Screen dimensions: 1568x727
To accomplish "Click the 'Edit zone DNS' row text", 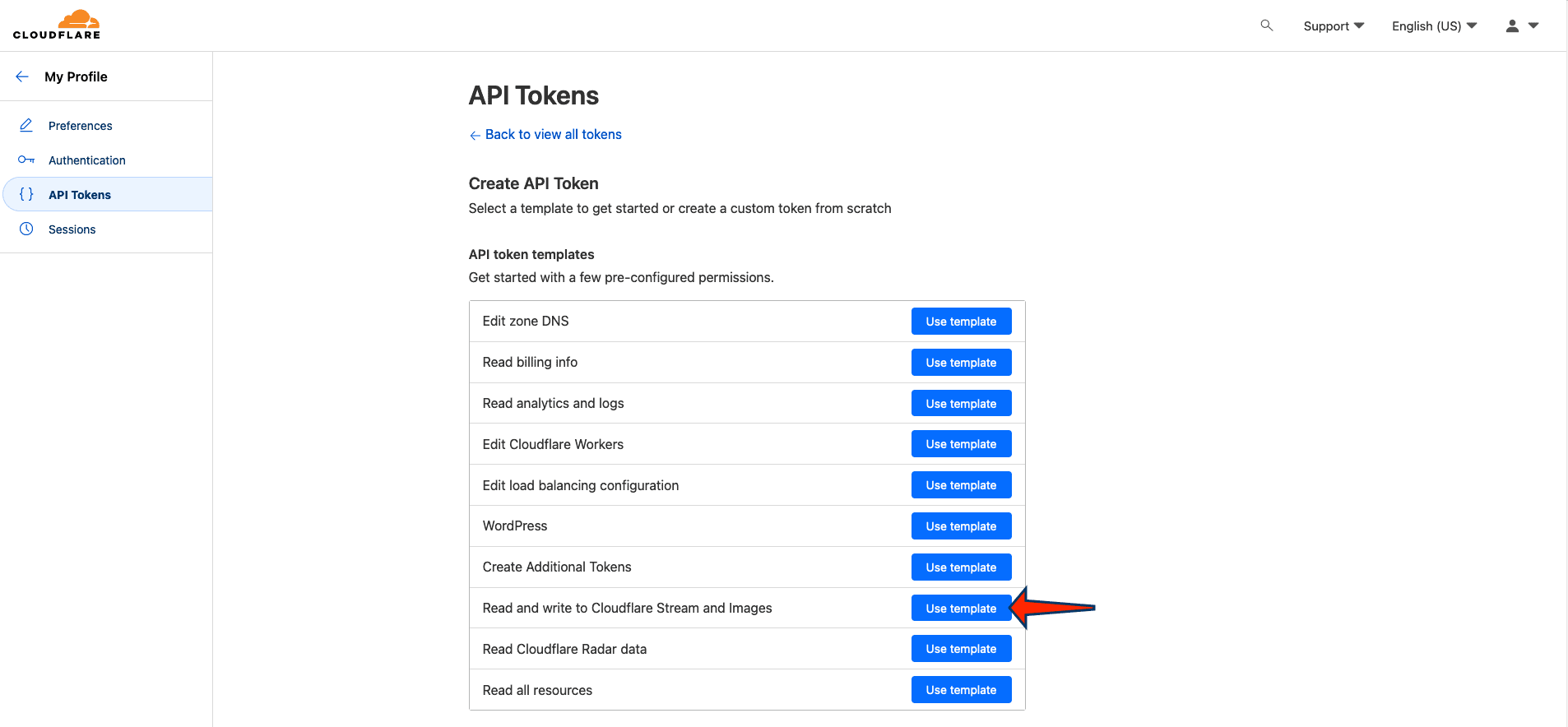I will pyautogui.click(x=526, y=321).
